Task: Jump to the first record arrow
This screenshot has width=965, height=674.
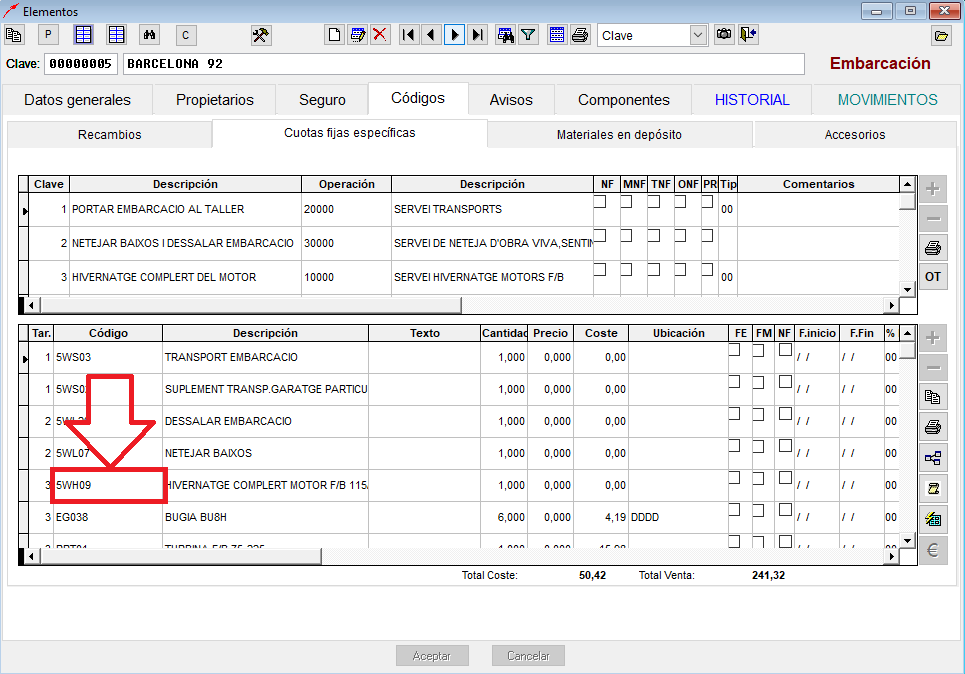Action: pyautogui.click(x=408, y=35)
